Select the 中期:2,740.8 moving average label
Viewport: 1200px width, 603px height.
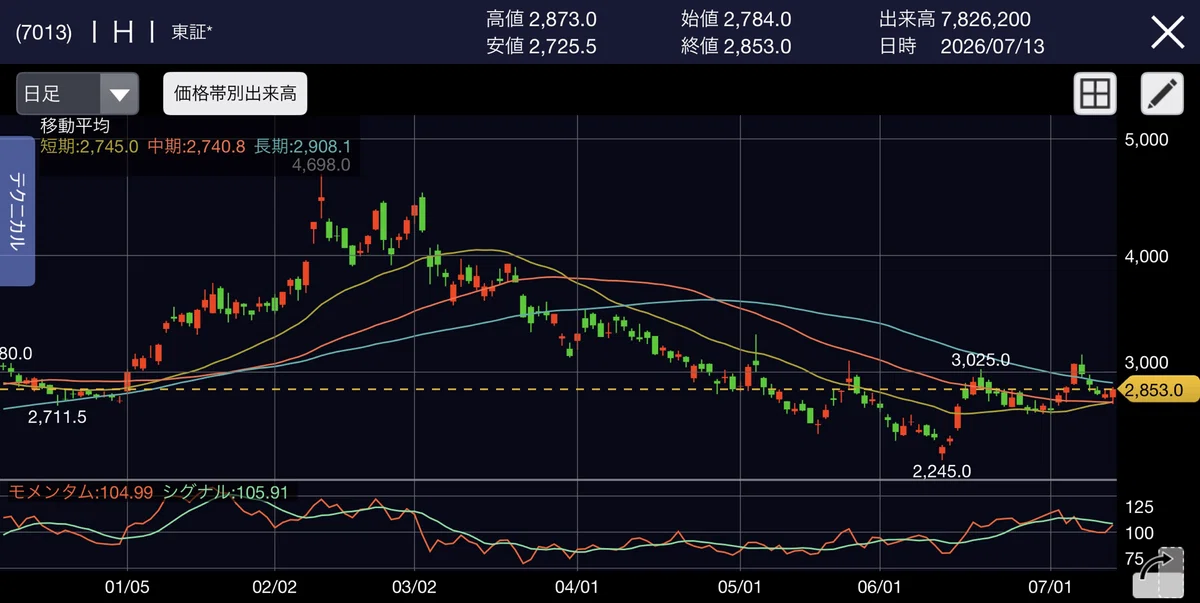tap(196, 146)
